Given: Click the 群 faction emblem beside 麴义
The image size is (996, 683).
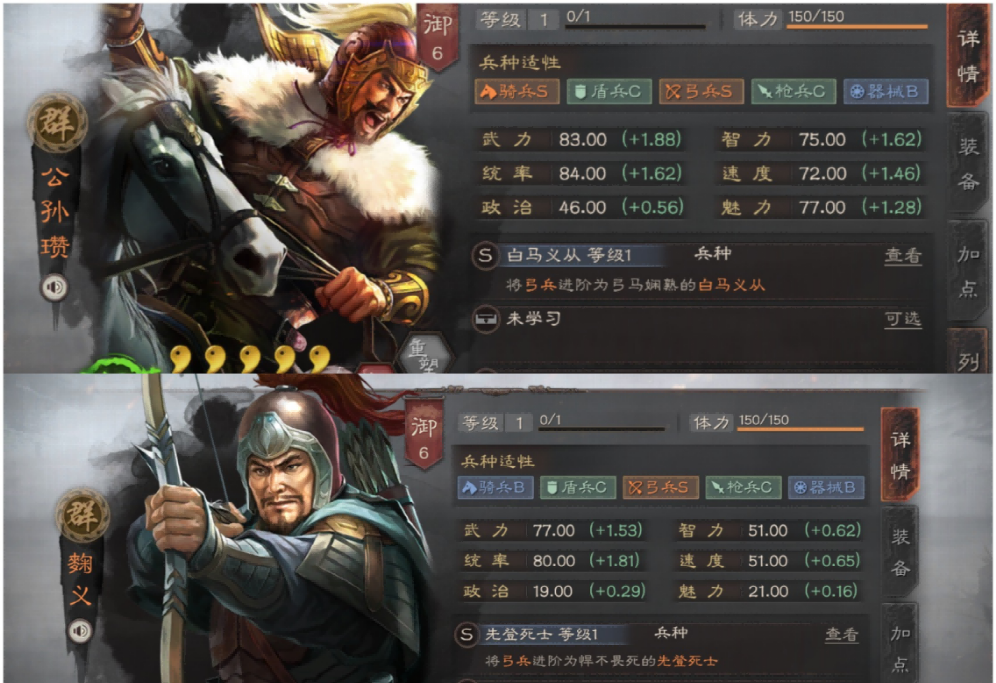Looking at the screenshot, I should coord(83,515).
